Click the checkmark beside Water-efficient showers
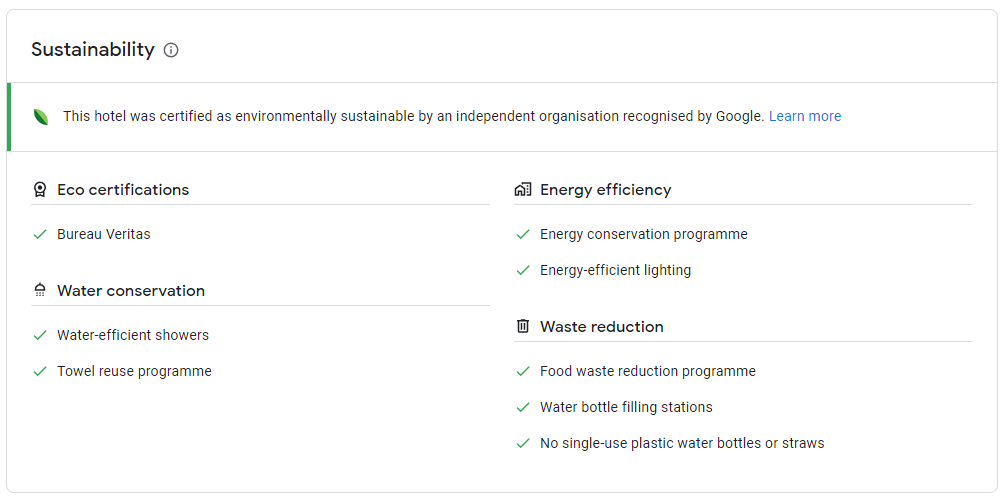This screenshot has width=1006, height=504. [40, 335]
